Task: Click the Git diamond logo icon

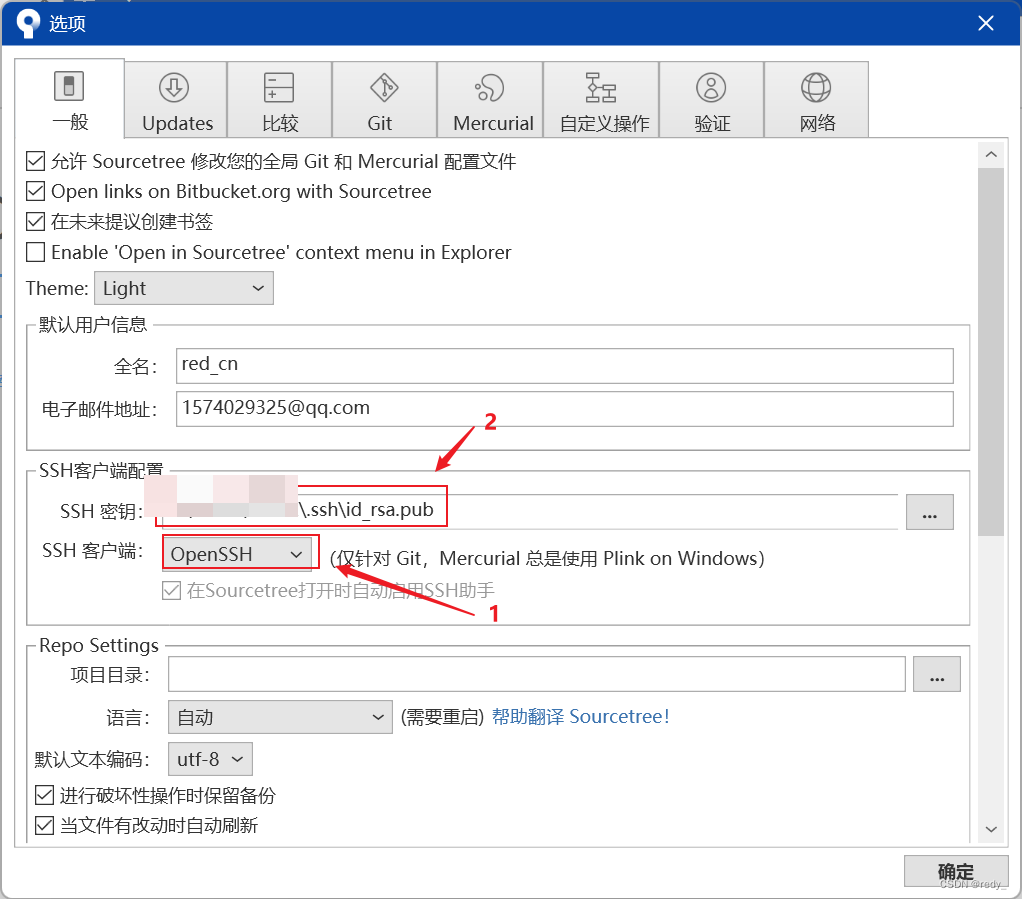Action: pos(384,87)
